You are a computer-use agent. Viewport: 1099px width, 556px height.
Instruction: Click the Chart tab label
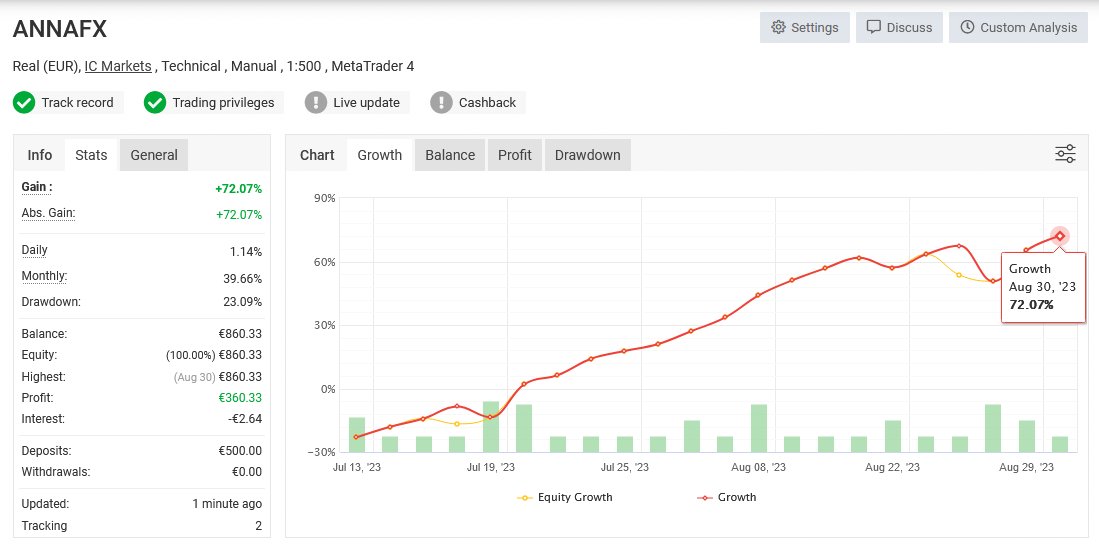click(317, 155)
